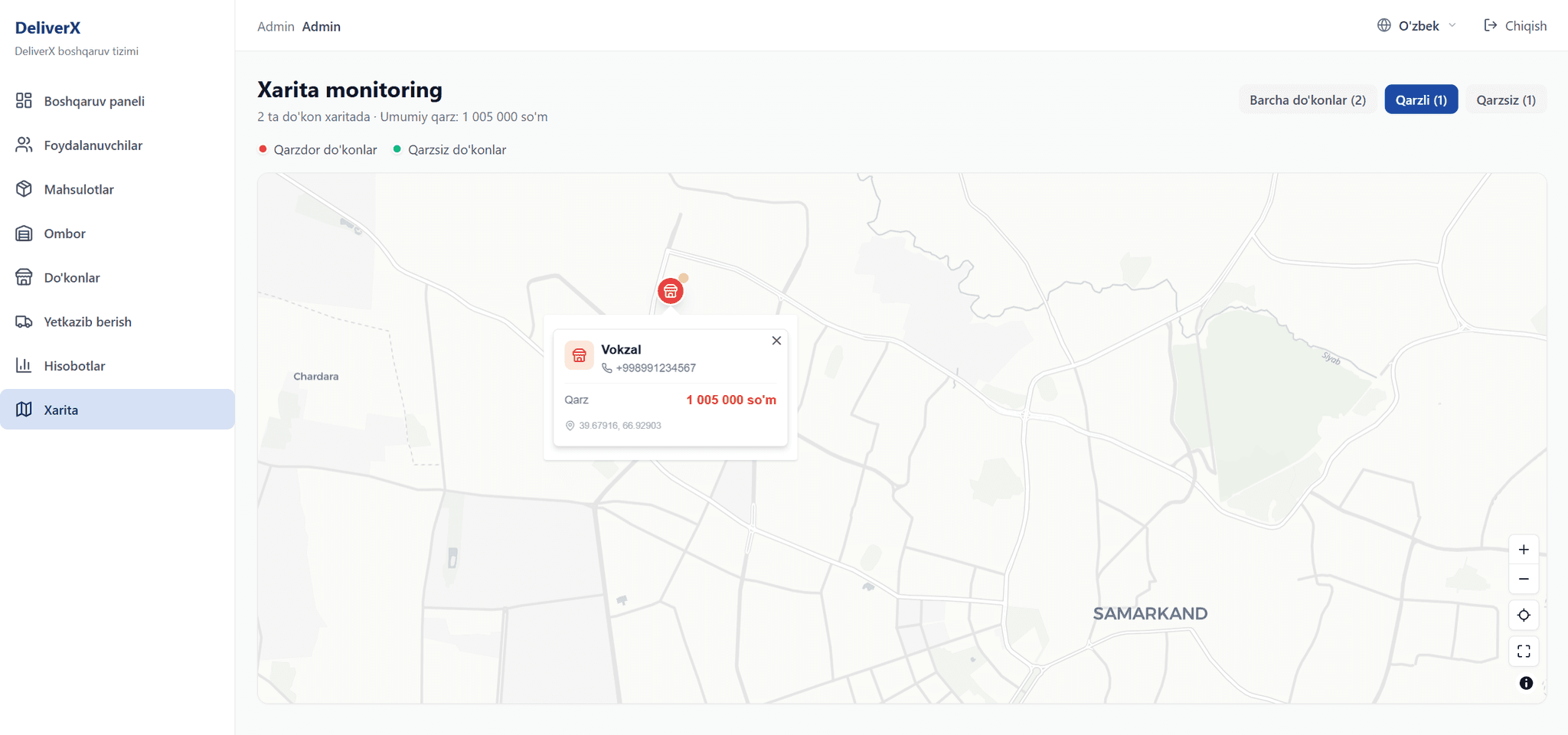
Task: Click the Vokzal phone number +998991234567
Action: [x=655, y=368]
